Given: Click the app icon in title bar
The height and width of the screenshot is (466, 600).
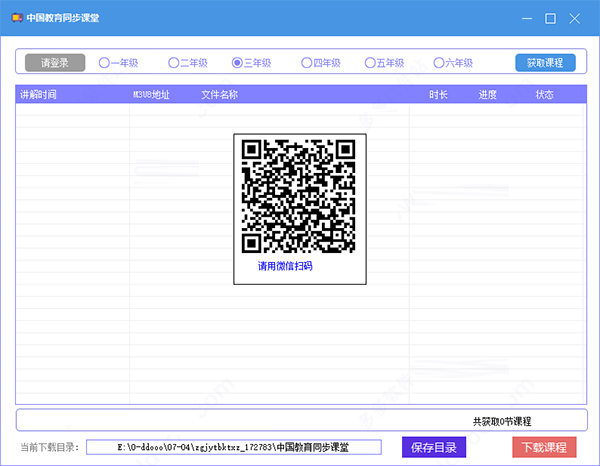Looking at the screenshot, I should pyautogui.click(x=17, y=18).
